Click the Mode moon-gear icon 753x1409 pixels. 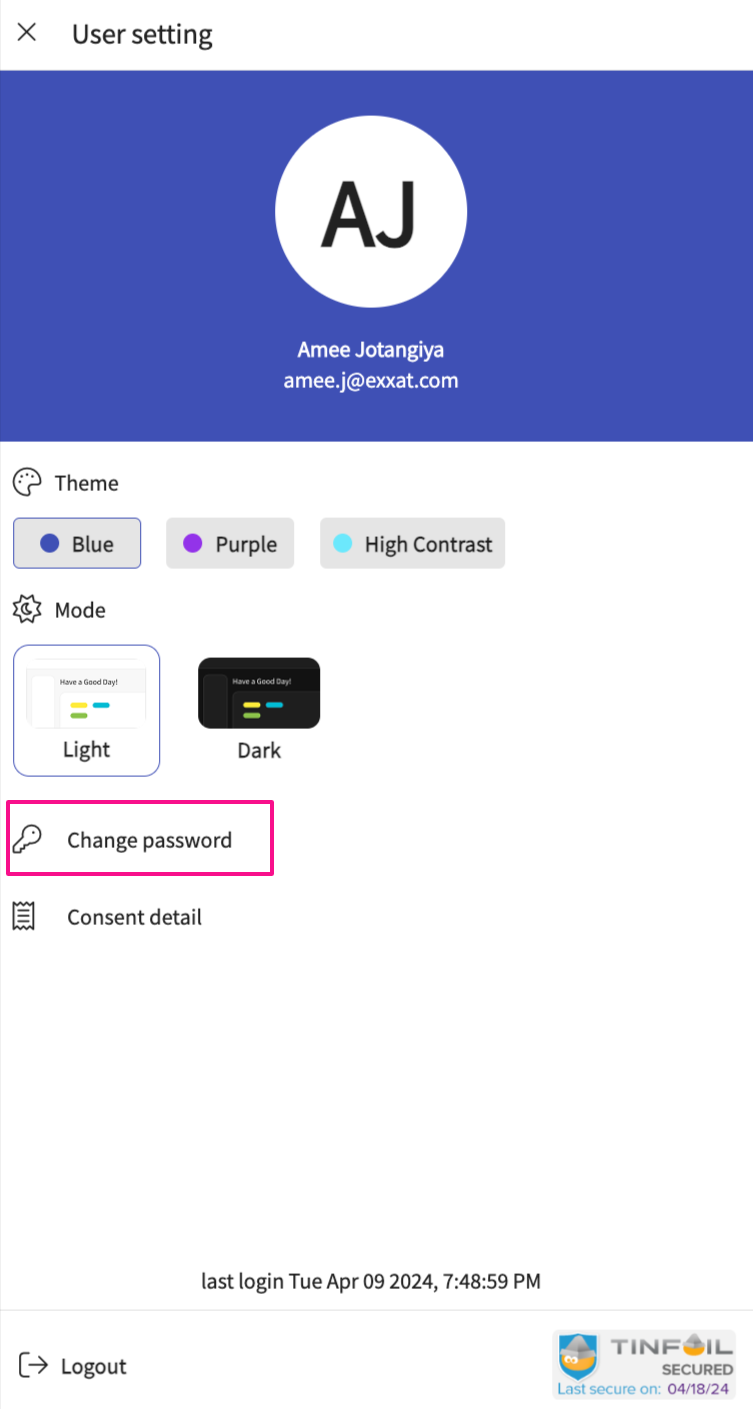pos(27,609)
